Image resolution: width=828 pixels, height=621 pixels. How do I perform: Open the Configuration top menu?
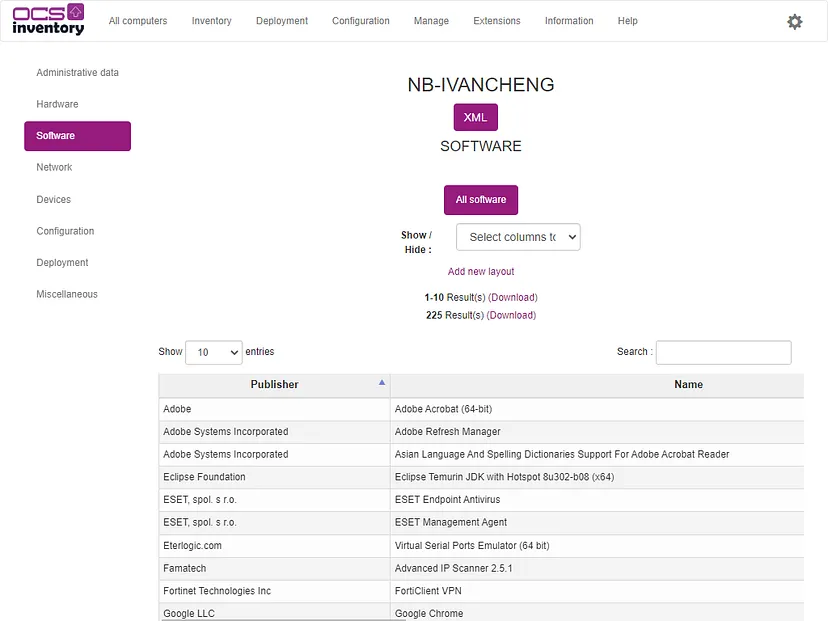[361, 21]
